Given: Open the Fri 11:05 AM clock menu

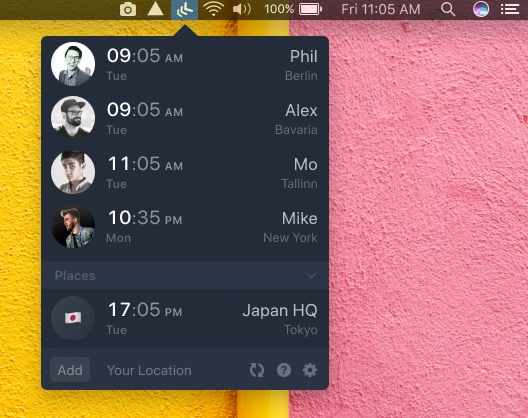Looking at the screenshot, I should pos(381,9).
